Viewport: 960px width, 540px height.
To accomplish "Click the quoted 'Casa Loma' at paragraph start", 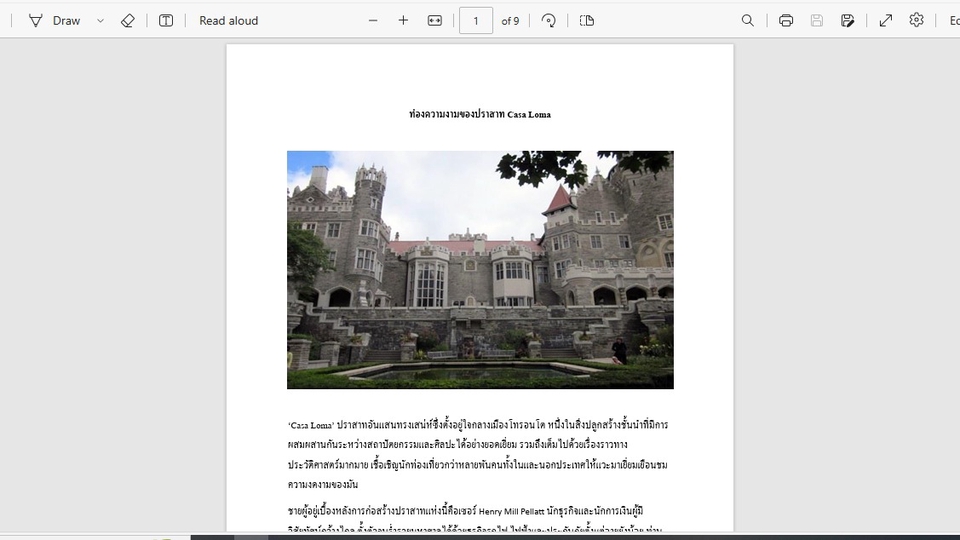I will 311,425.
